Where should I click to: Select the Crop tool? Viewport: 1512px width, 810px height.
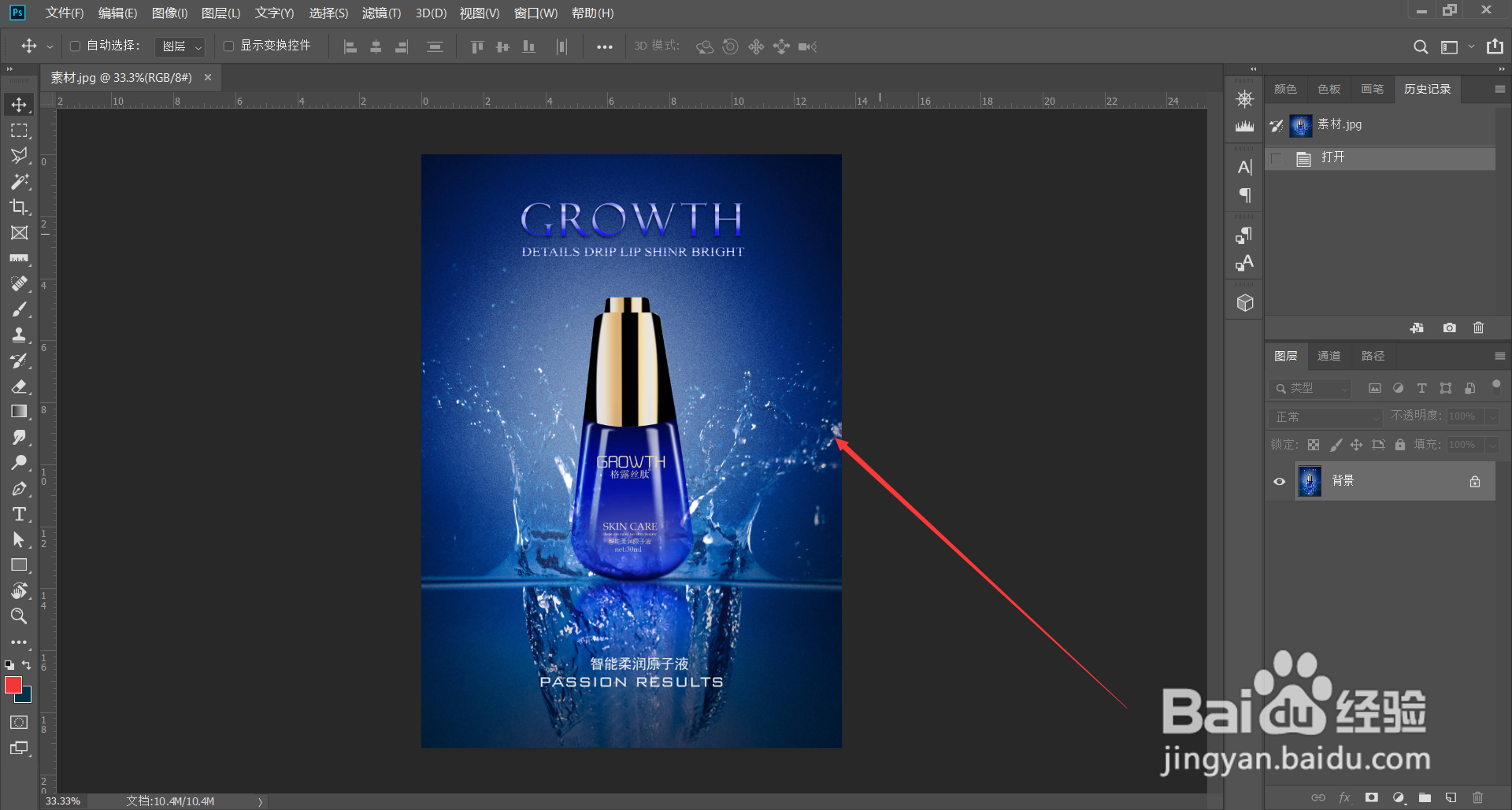(19, 207)
